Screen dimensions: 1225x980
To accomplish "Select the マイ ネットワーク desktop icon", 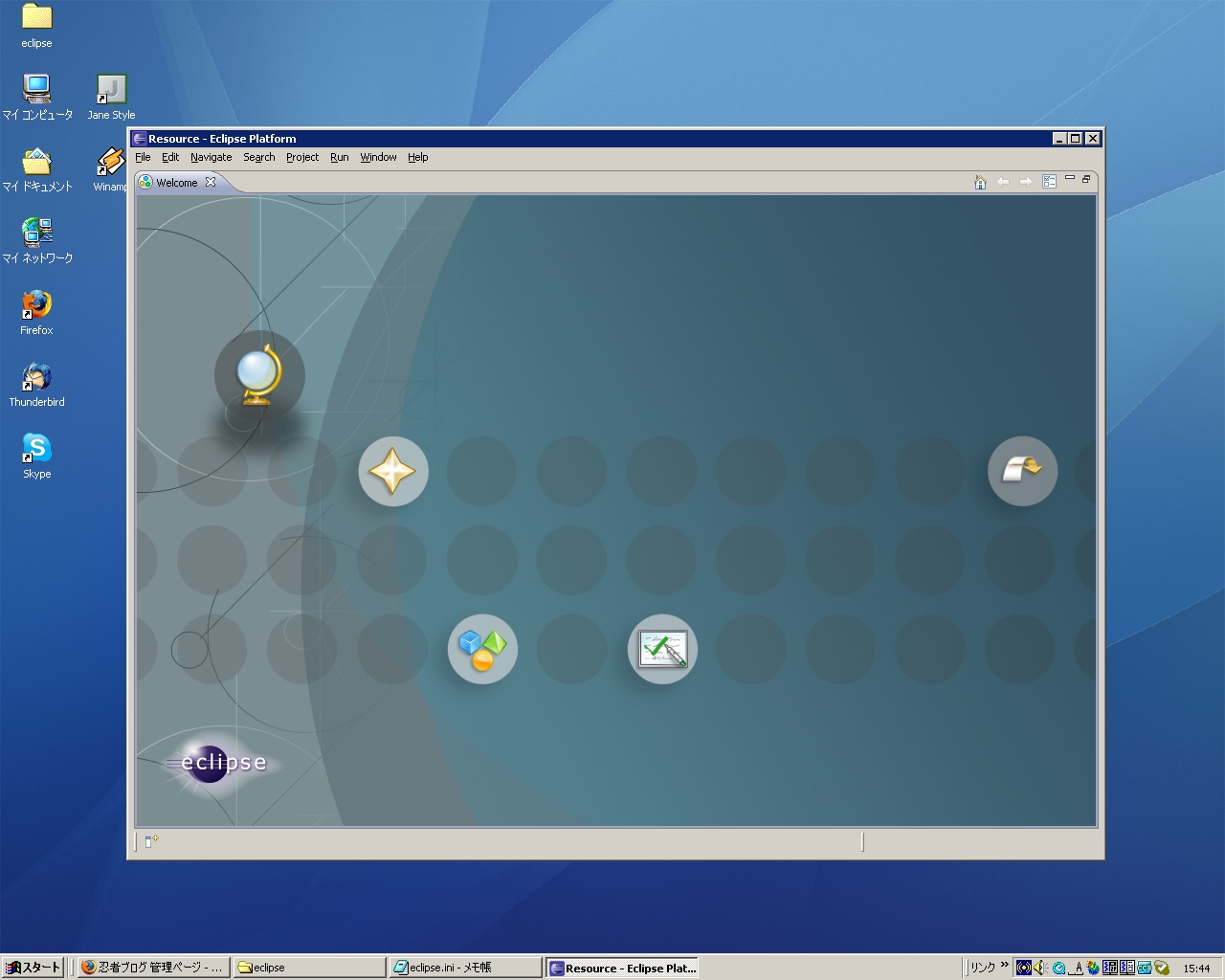I will tap(37, 241).
